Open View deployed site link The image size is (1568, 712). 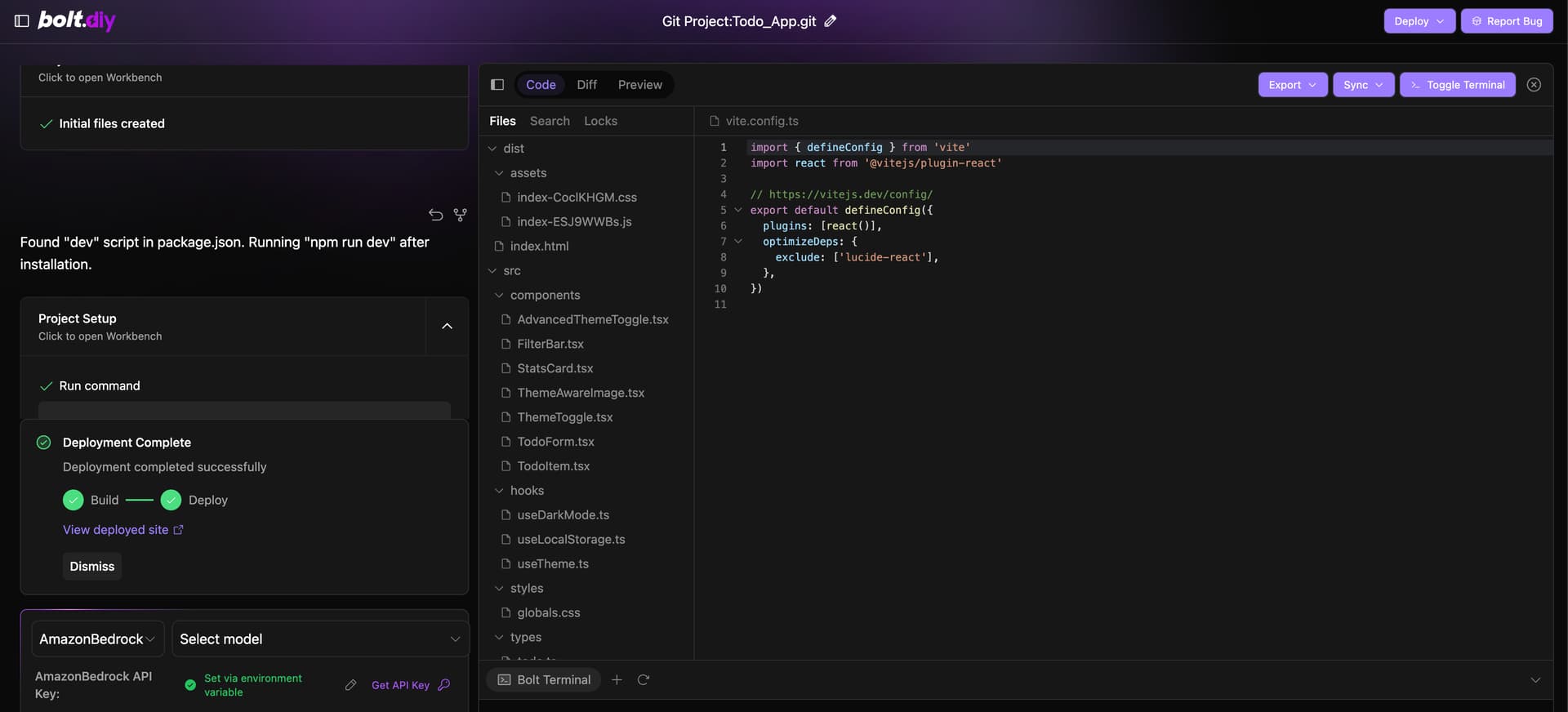pos(123,530)
